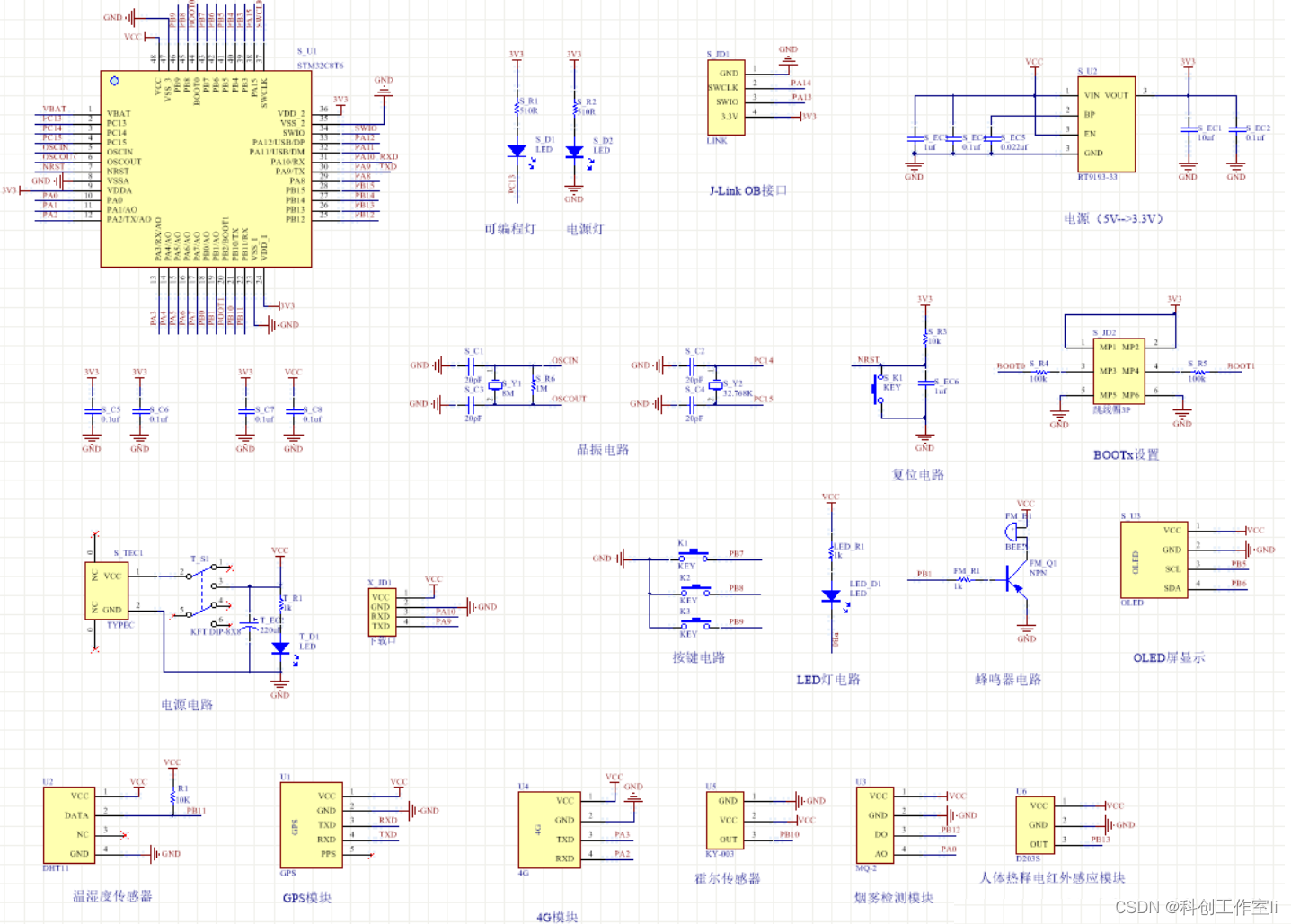Screen dimensions: 1291x924
Task: Click the '温湿度传感器' label
Action: click(x=112, y=895)
